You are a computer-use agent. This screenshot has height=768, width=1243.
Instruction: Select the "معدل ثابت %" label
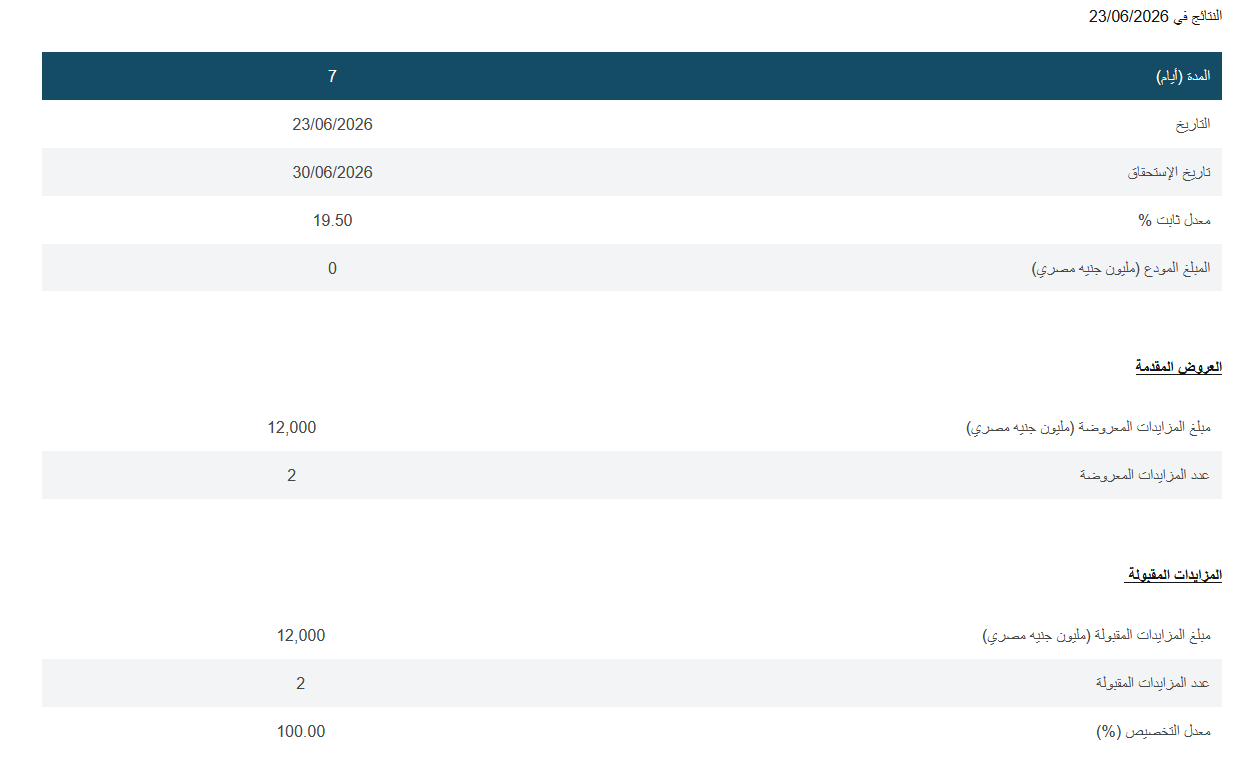coord(1172,220)
